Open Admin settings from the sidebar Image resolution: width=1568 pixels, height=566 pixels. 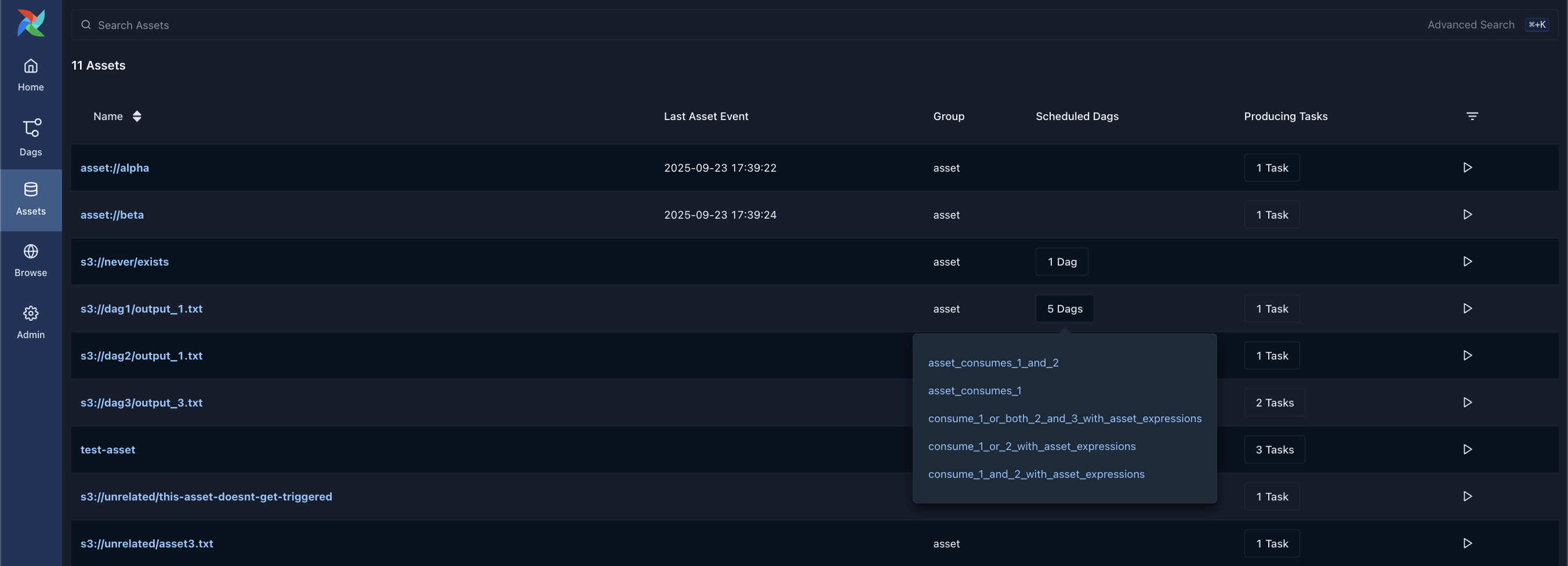pos(30,321)
